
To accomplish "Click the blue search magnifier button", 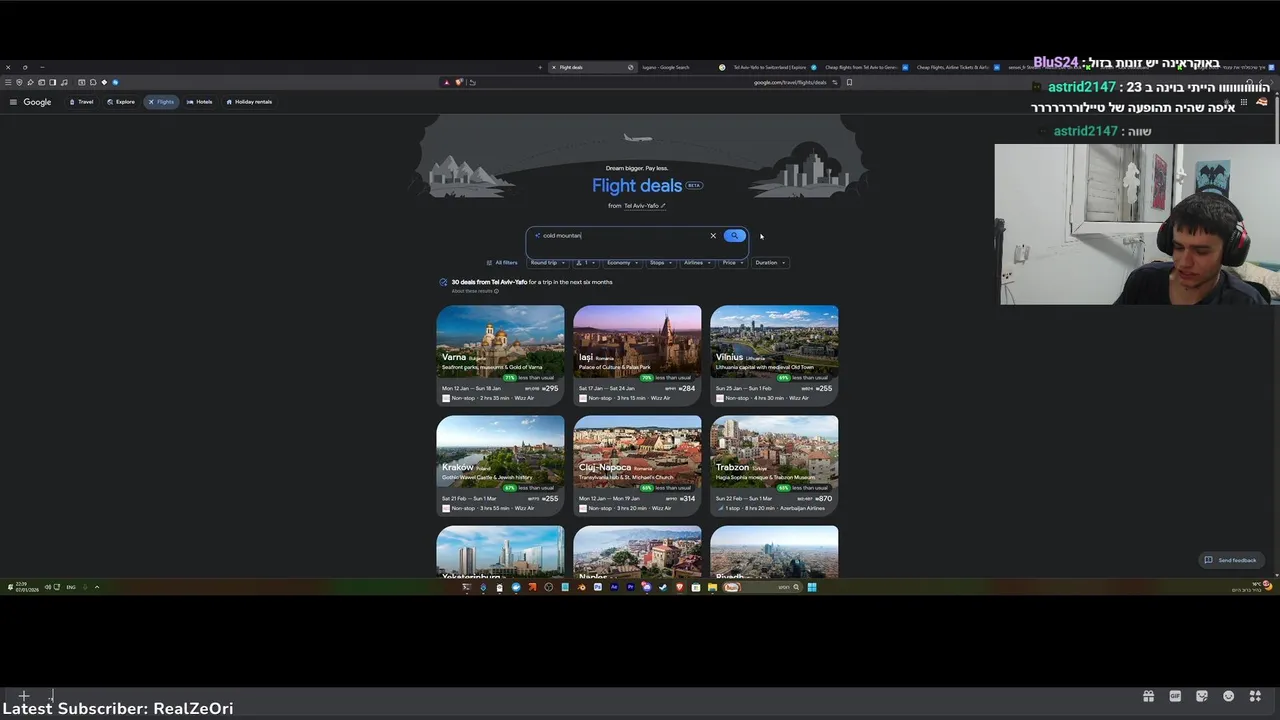I will (734, 236).
